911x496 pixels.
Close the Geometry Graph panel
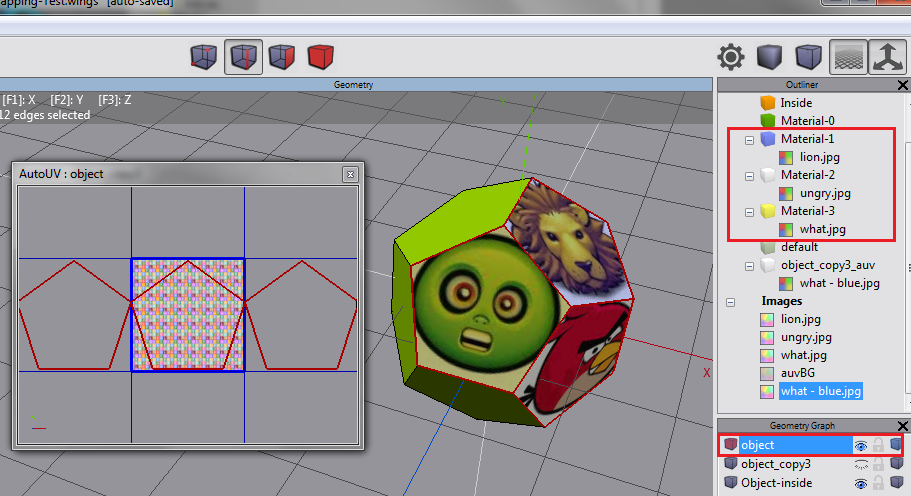pos(902,426)
